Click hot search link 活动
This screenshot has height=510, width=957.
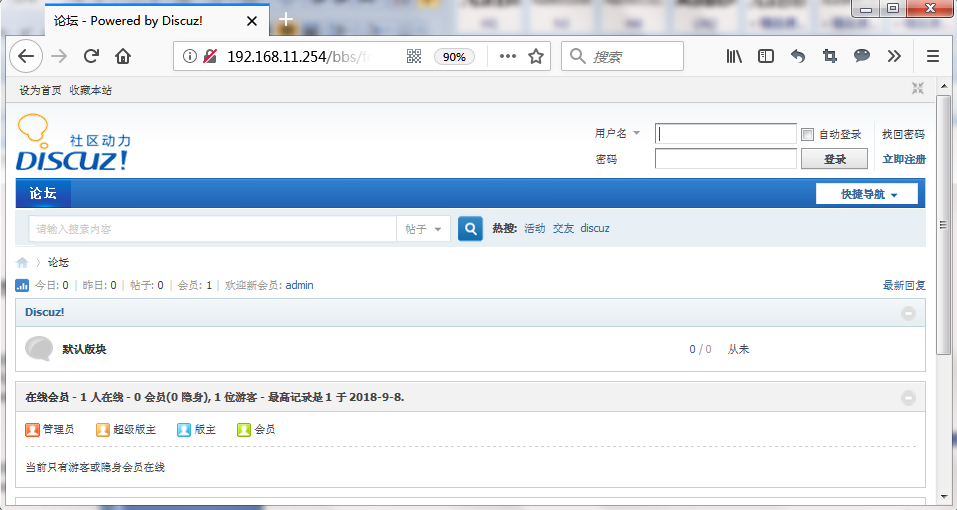tap(535, 228)
